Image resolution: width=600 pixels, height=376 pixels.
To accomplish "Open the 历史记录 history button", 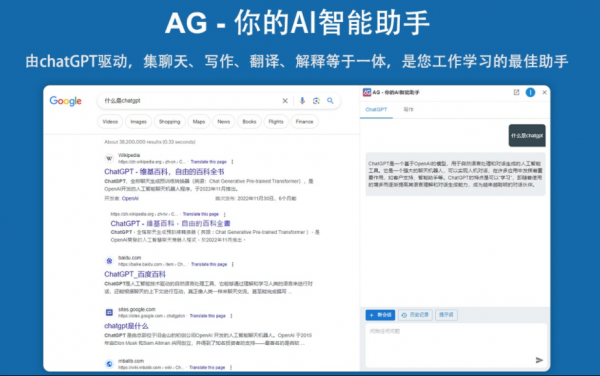I will pos(416,315).
